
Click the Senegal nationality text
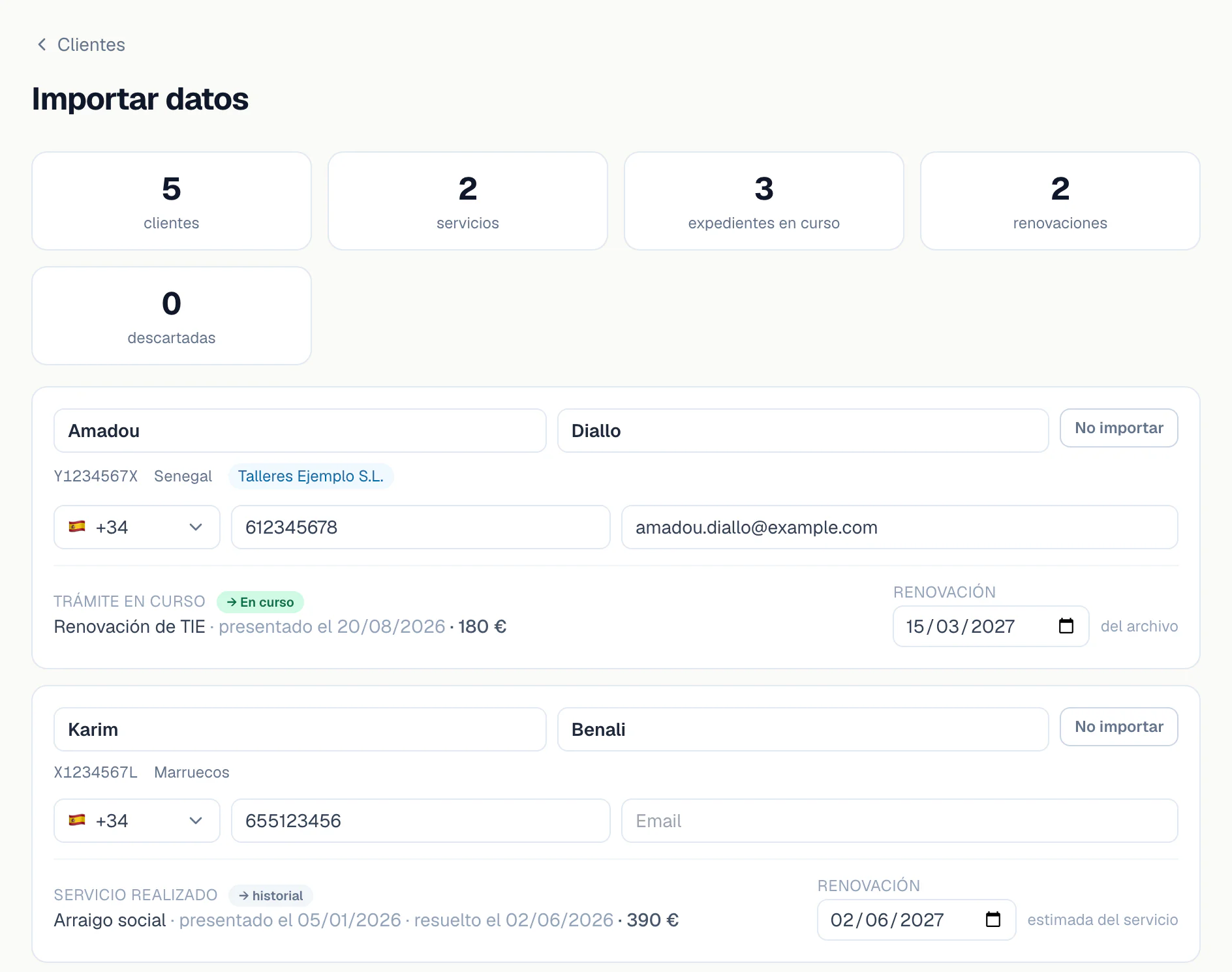click(183, 476)
